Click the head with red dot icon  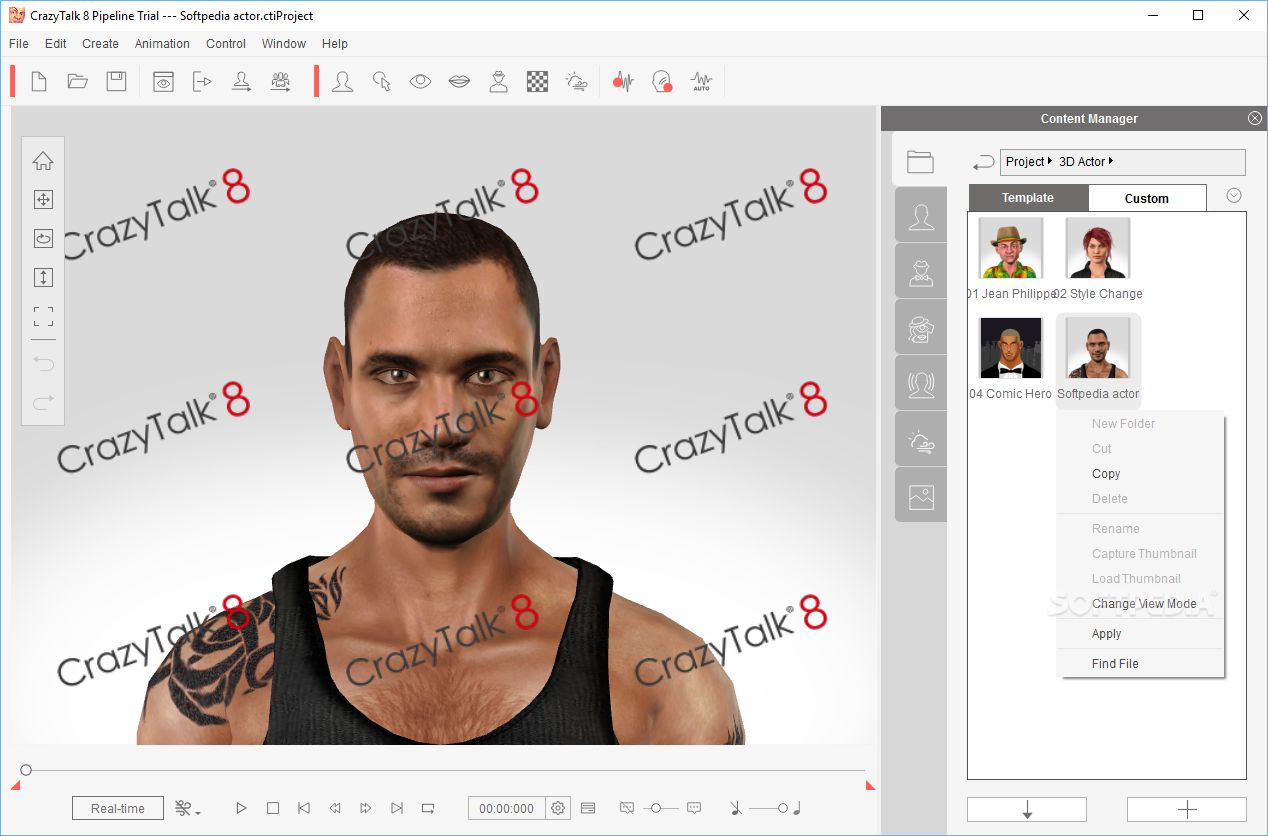(x=662, y=82)
